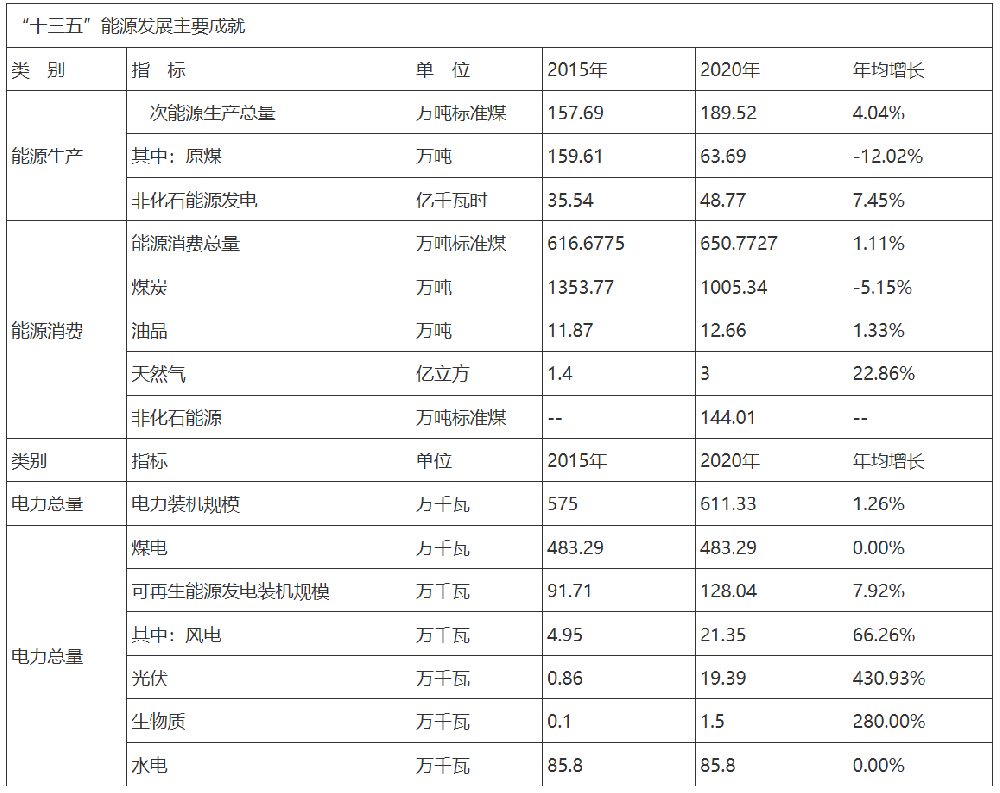
Task: Select the 能源消费总量 indicator cell
Action: coord(186,243)
